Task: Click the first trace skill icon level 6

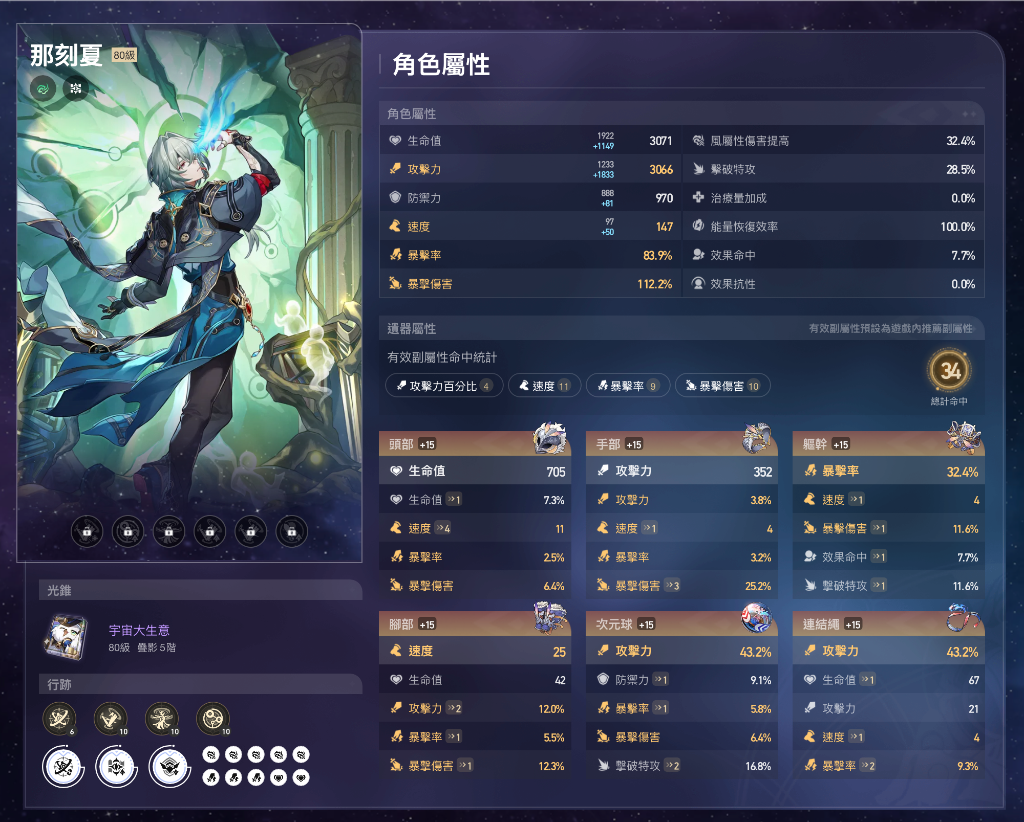Action: pyautogui.click(x=59, y=719)
